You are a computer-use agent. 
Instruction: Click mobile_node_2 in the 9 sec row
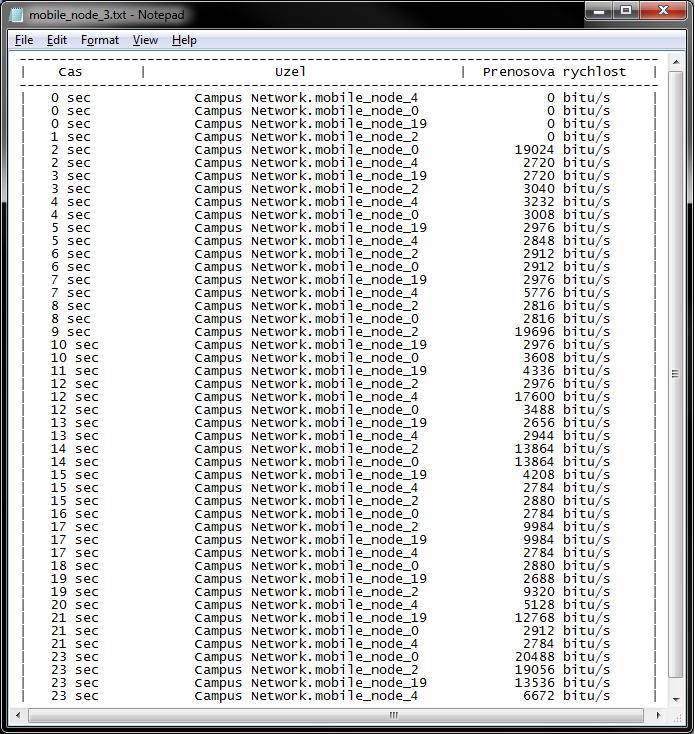366,332
